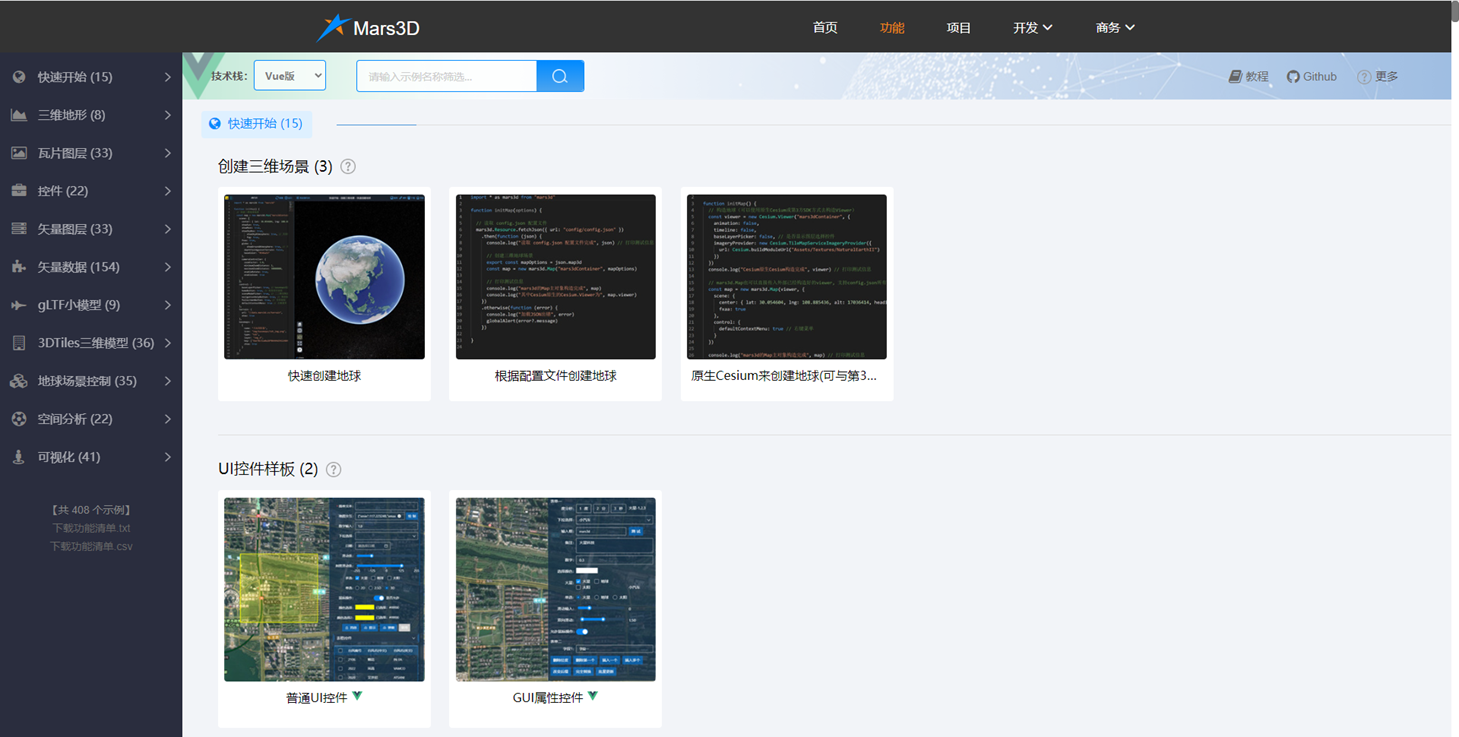Click the help icon beside 创建三维场景
The image size is (1459, 737).
pyautogui.click(x=348, y=167)
